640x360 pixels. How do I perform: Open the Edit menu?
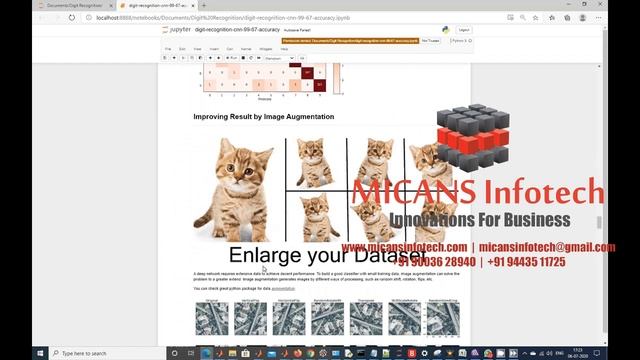182,49
